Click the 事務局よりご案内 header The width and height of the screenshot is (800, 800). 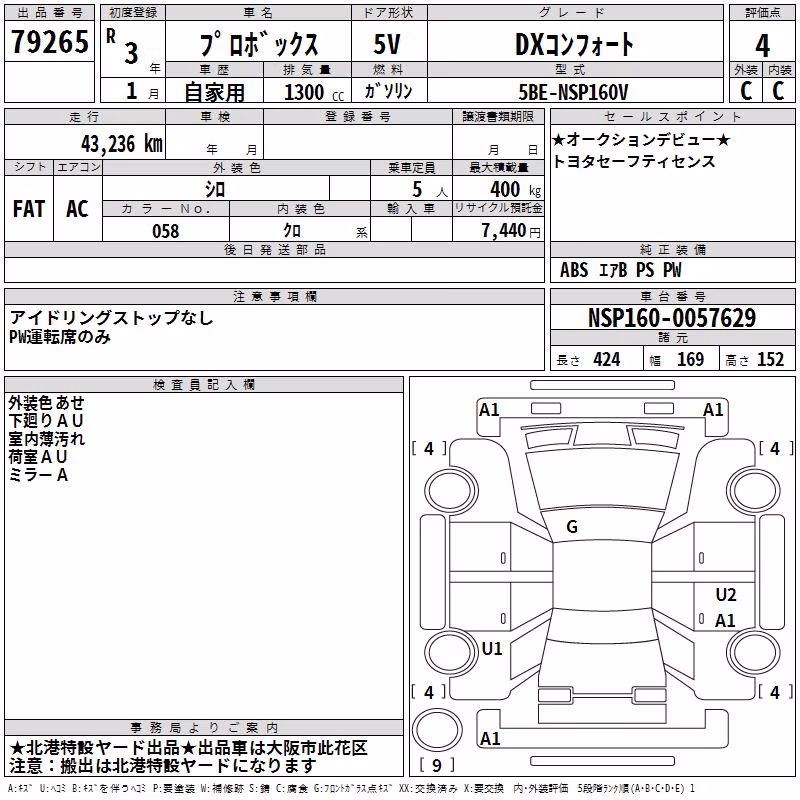click(x=204, y=728)
